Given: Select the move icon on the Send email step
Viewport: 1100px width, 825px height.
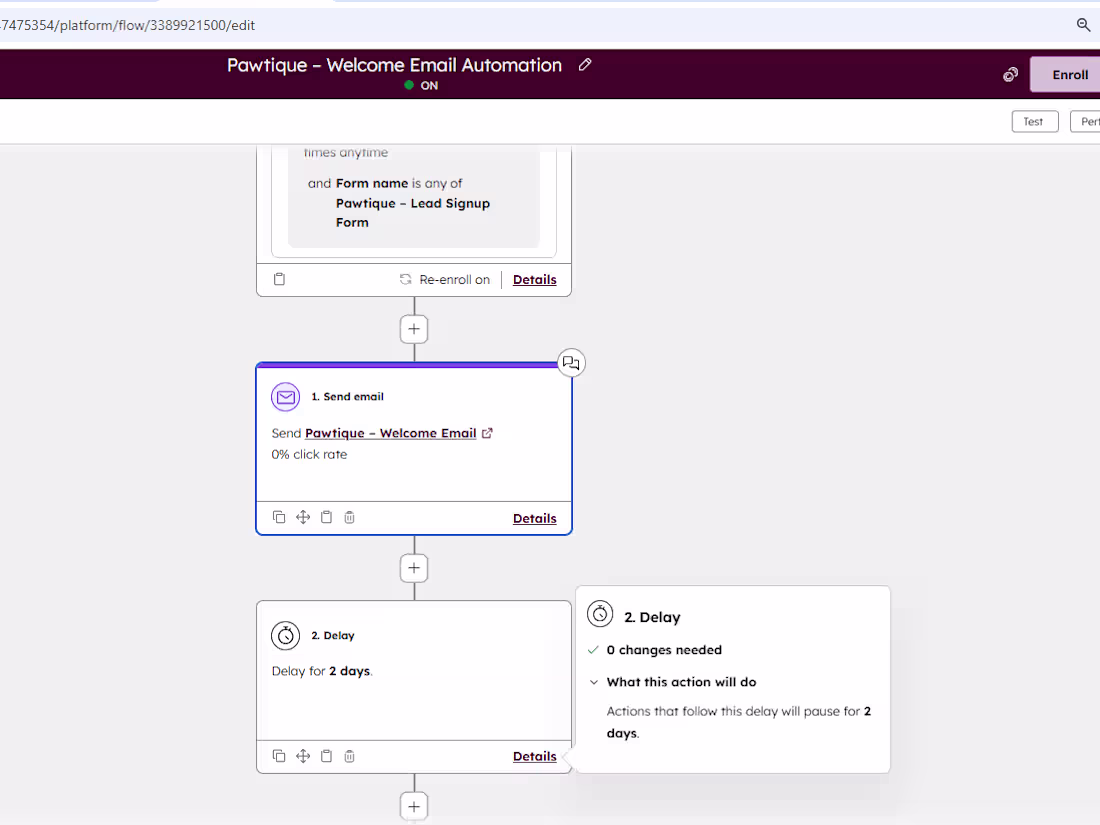Looking at the screenshot, I should pyautogui.click(x=303, y=517).
